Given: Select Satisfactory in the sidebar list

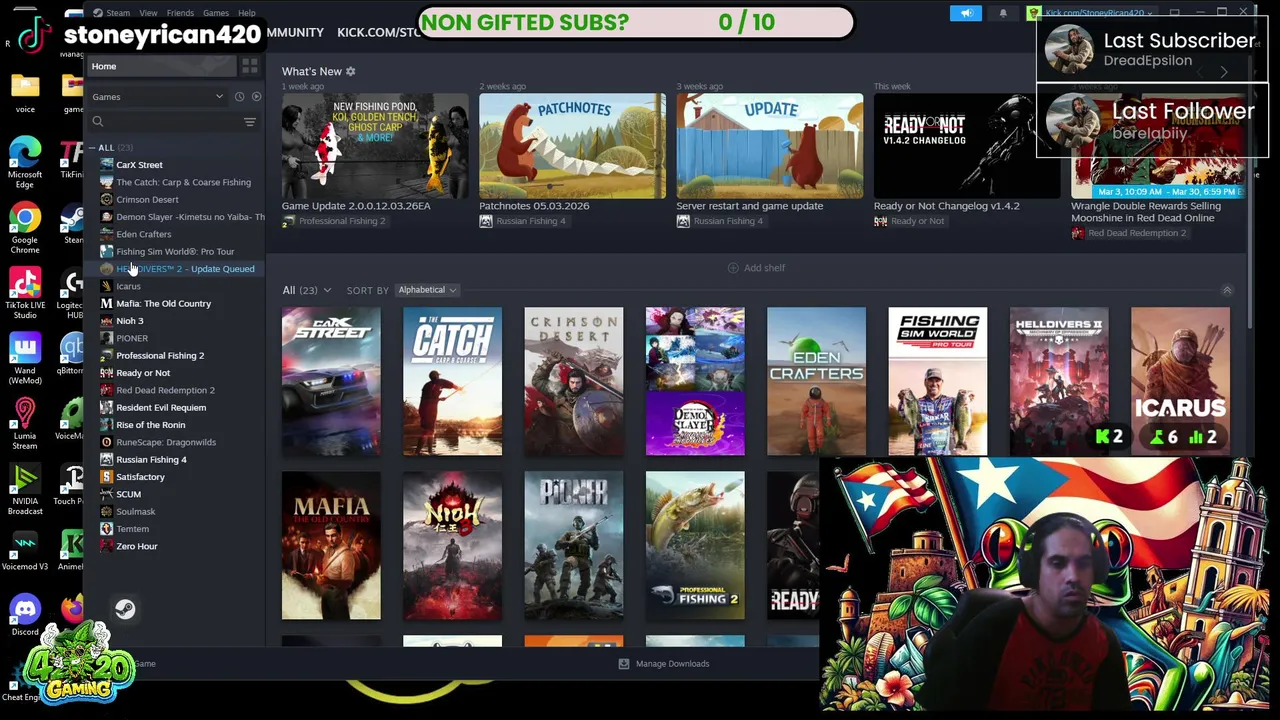Looking at the screenshot, I should point(140,477).
